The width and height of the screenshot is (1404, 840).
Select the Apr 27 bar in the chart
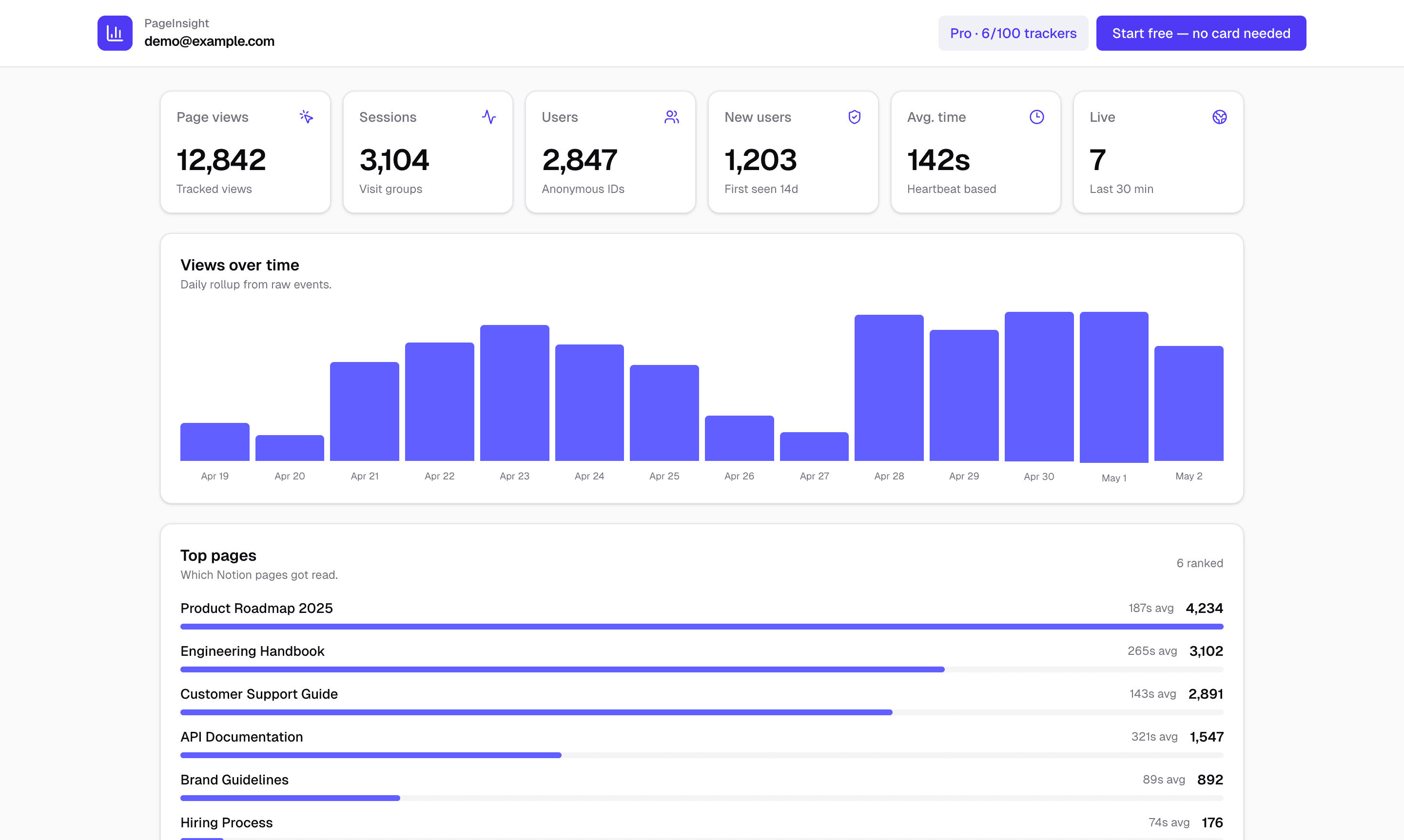coord(815,447)
